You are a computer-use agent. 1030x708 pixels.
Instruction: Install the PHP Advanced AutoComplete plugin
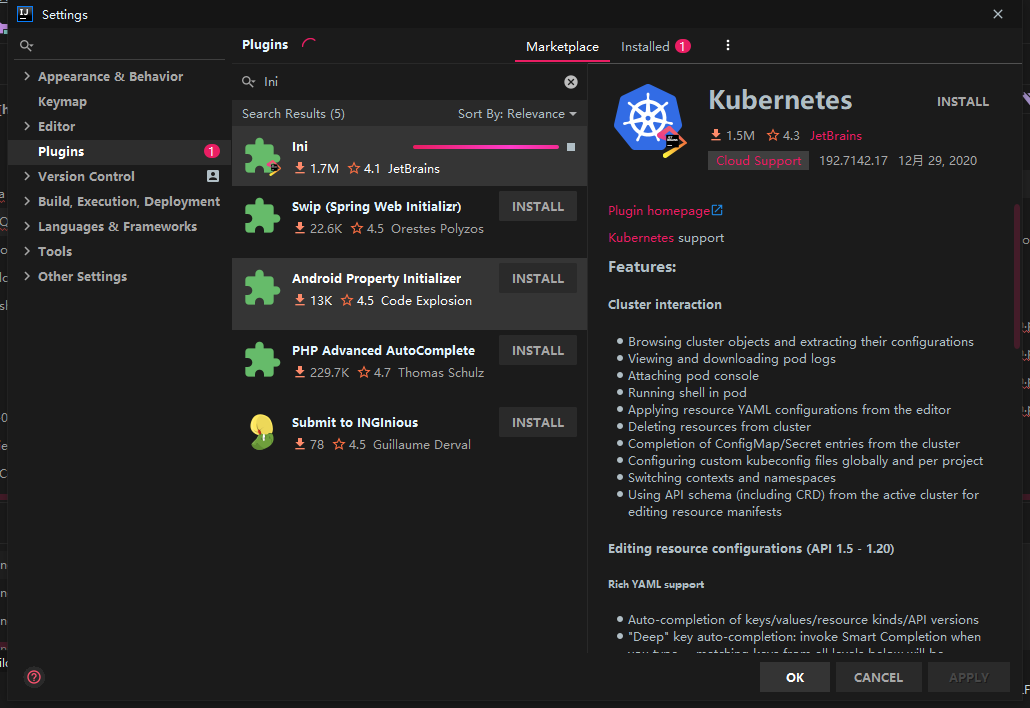coord(538,350)
